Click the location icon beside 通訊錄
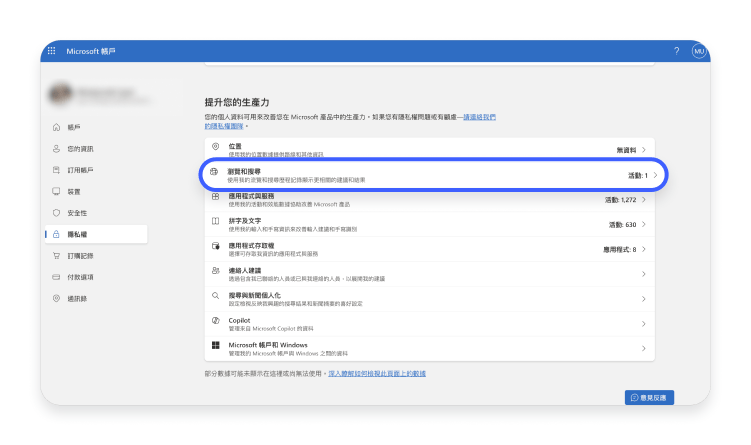The height and width of the screenshot is (445, 751). point(57,298)
